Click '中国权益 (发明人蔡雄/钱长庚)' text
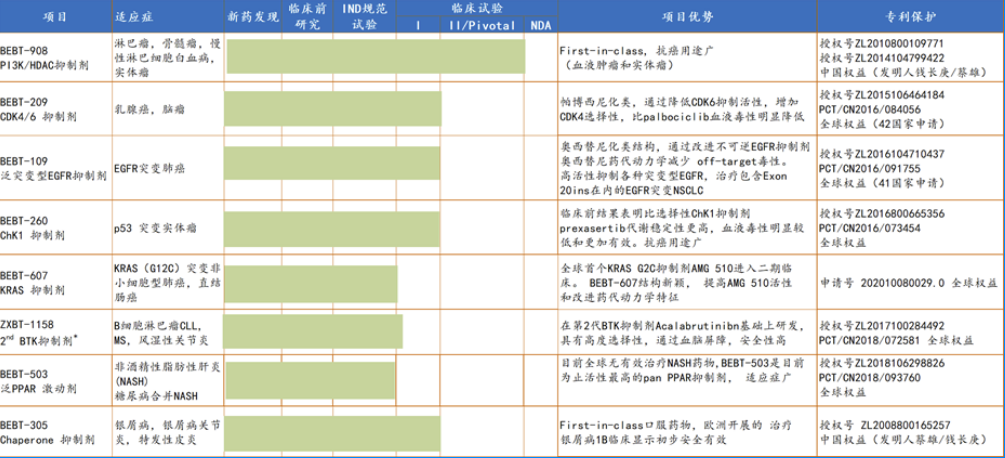 pyautogui.click(x=902, y=439)
